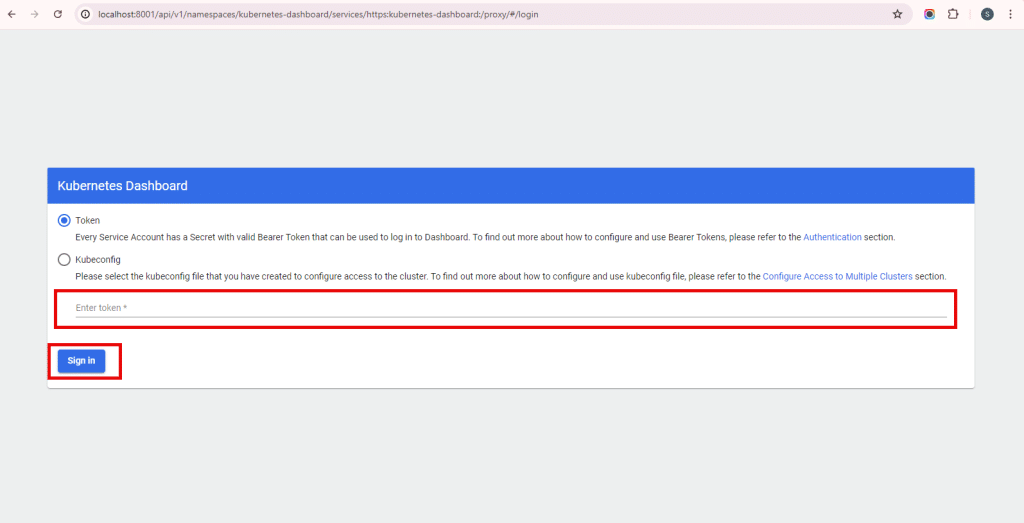
Task: Open Configure Access to Multiple Clusters link
Action: (x=837, y=276)
